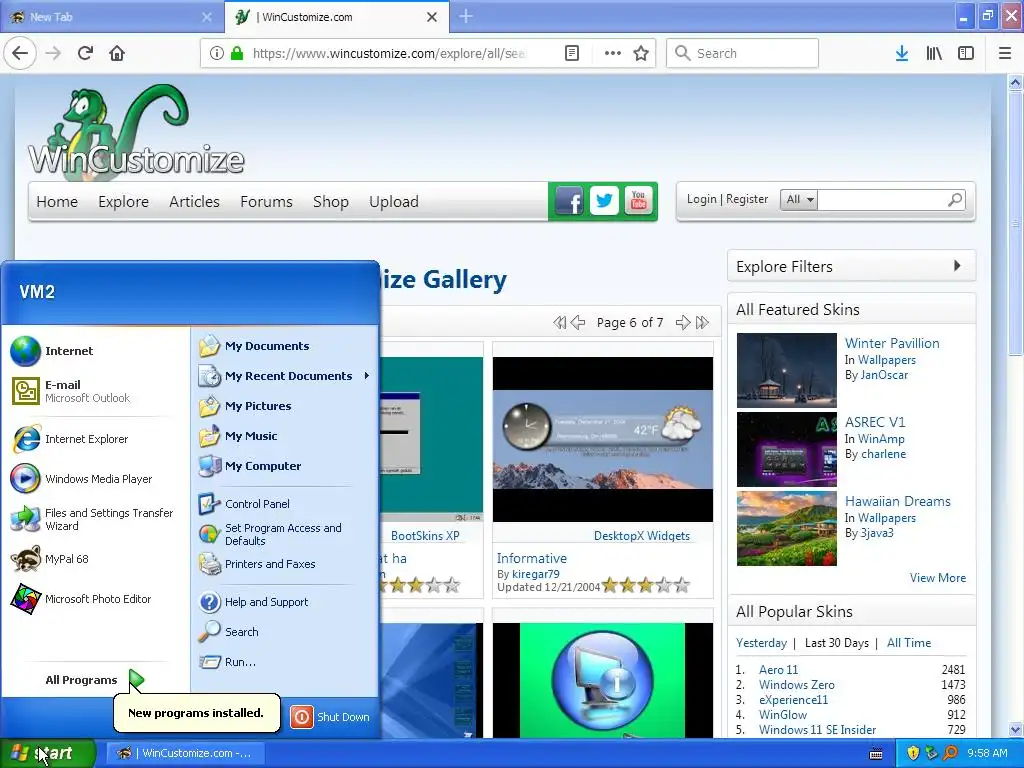Image resolution: width=1024 pixels, height=768 pixels.
Task: Visit WinCustomize Twitter icon
Action: pos(604,201)
